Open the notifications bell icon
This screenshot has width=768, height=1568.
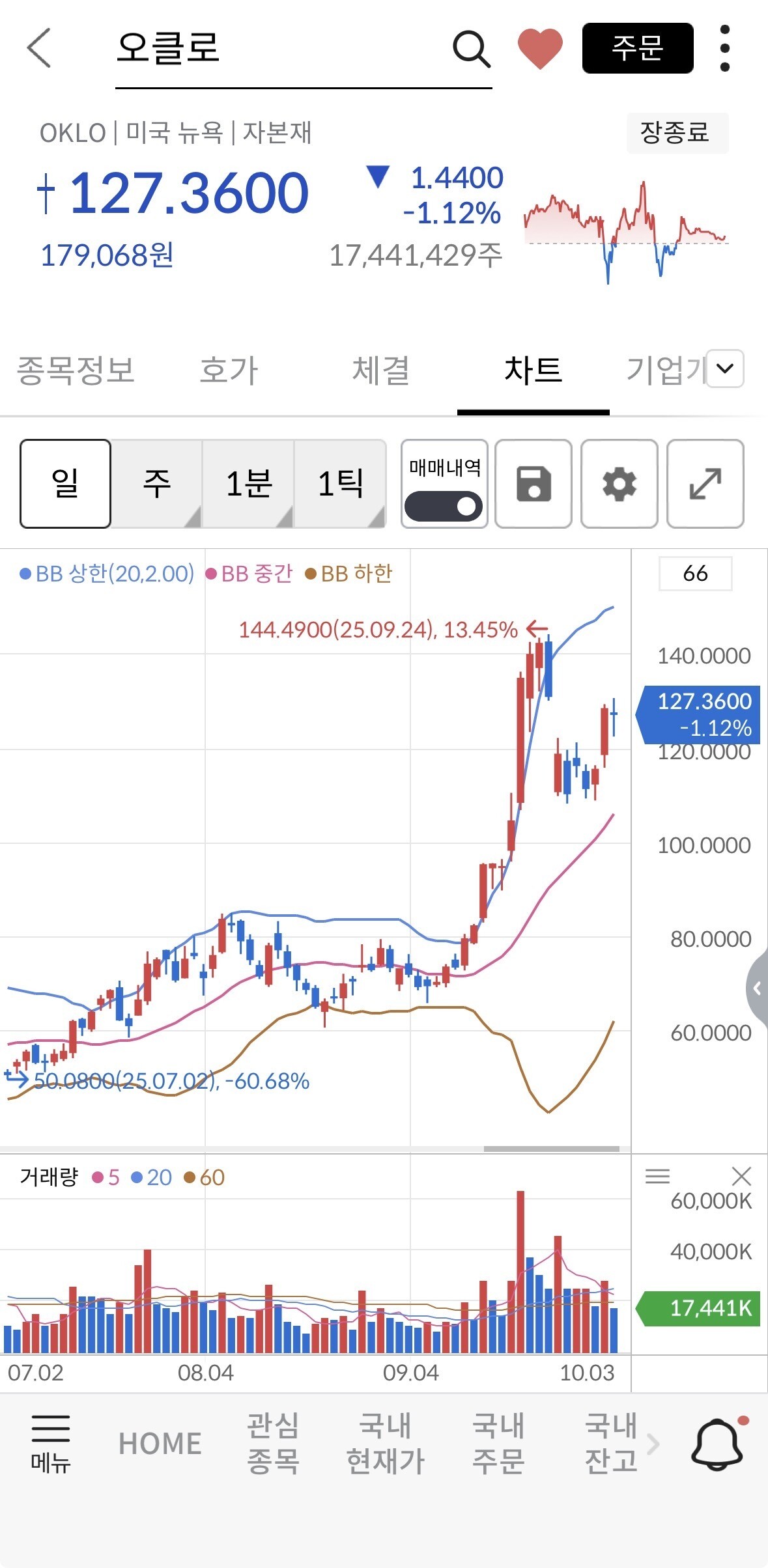(718, 1443)
